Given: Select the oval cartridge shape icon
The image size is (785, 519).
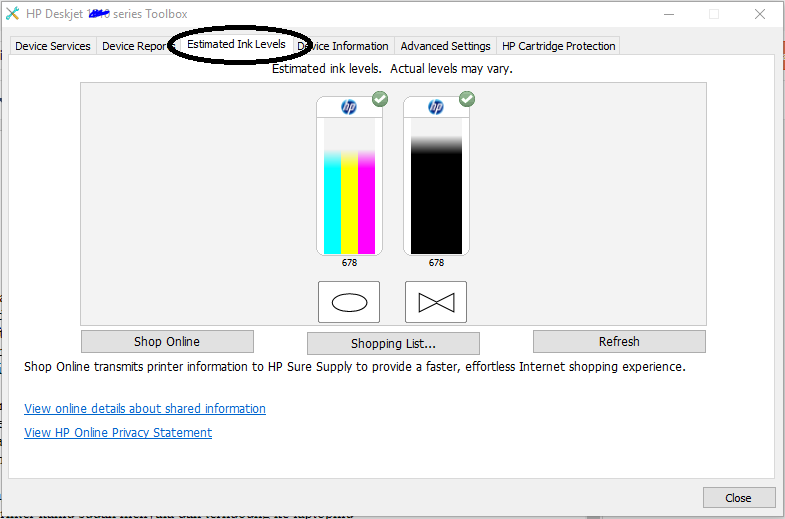Looking at the screenshot, I should coord(349,302).
